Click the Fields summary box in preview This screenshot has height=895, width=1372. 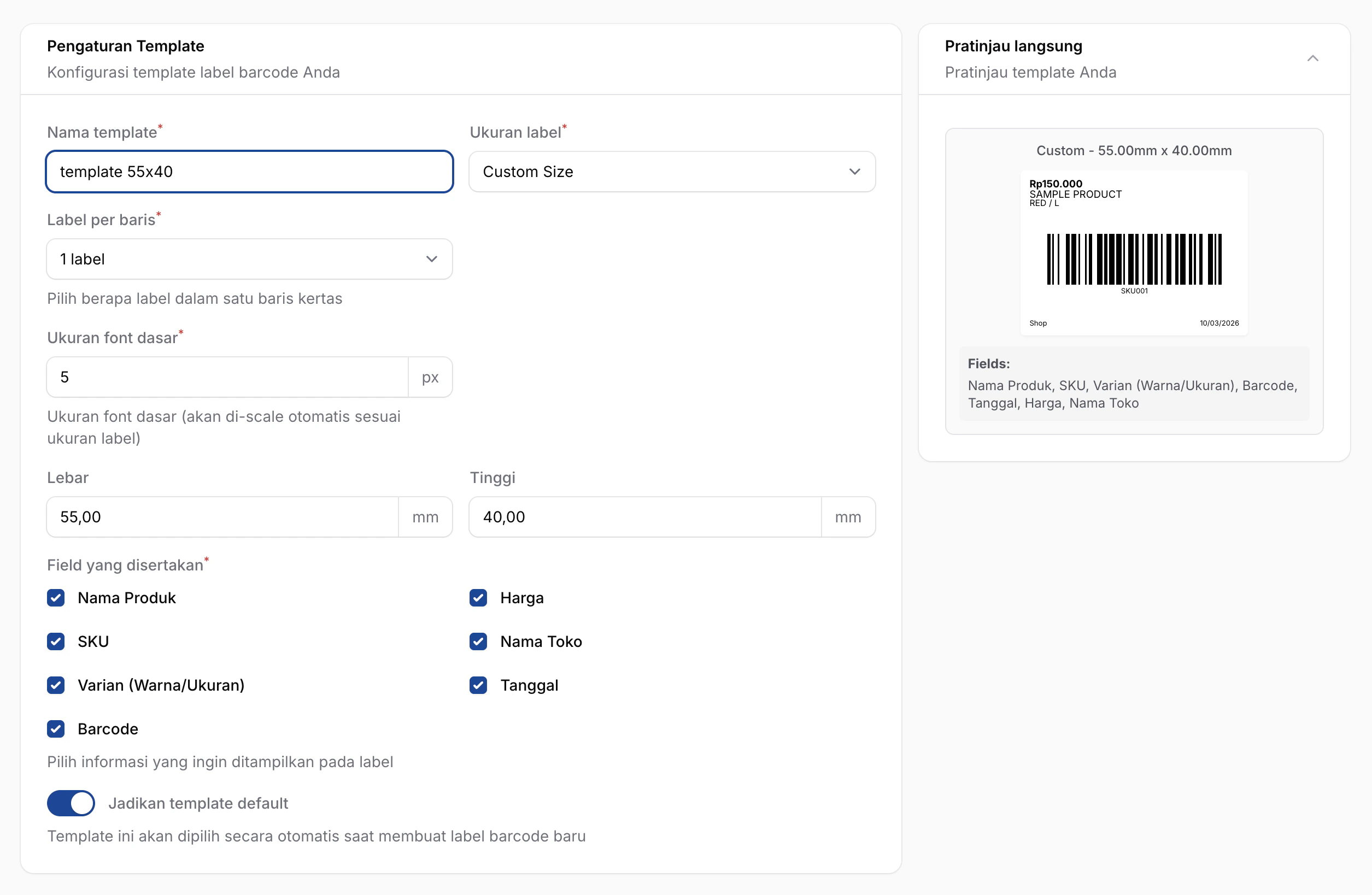(1133, 383)
